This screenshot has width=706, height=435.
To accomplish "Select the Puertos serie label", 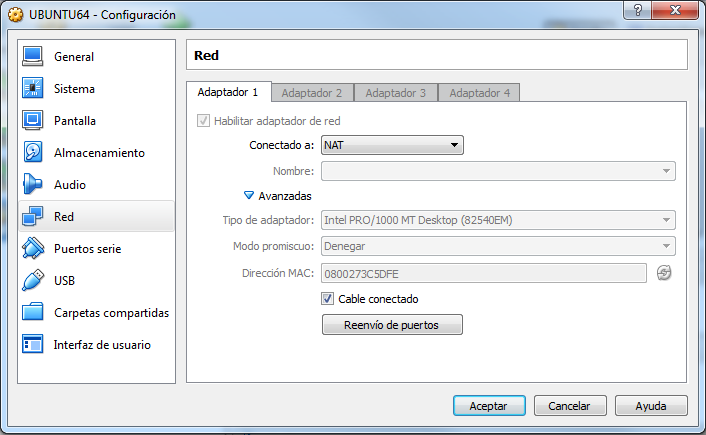I will click(x=87, y=249).
